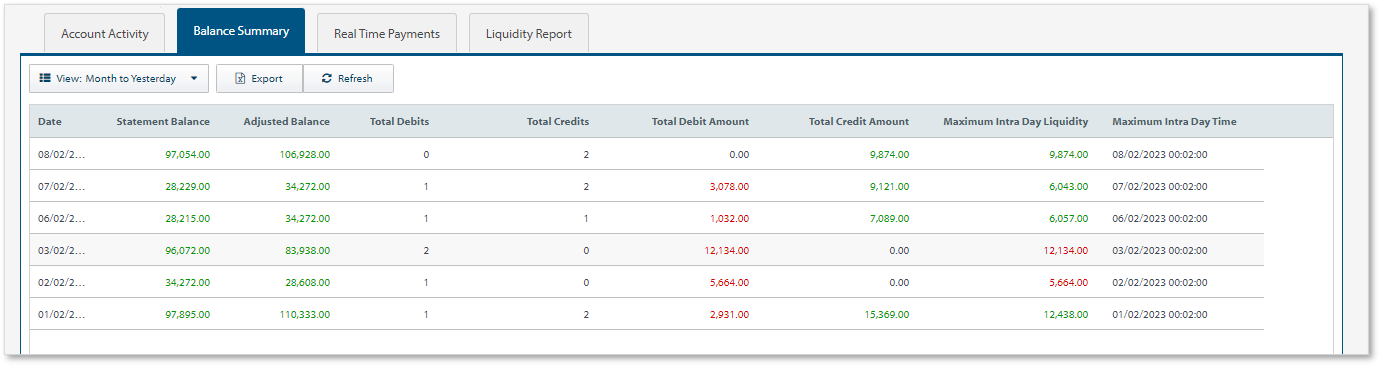Sort by Adjusted Balance column header
The width and height of the screenshot is (1380, 366).
(x=286, y=122)
